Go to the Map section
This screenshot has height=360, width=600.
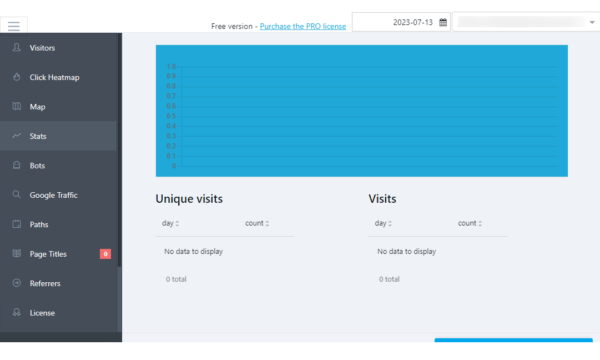tap(58, 107)
